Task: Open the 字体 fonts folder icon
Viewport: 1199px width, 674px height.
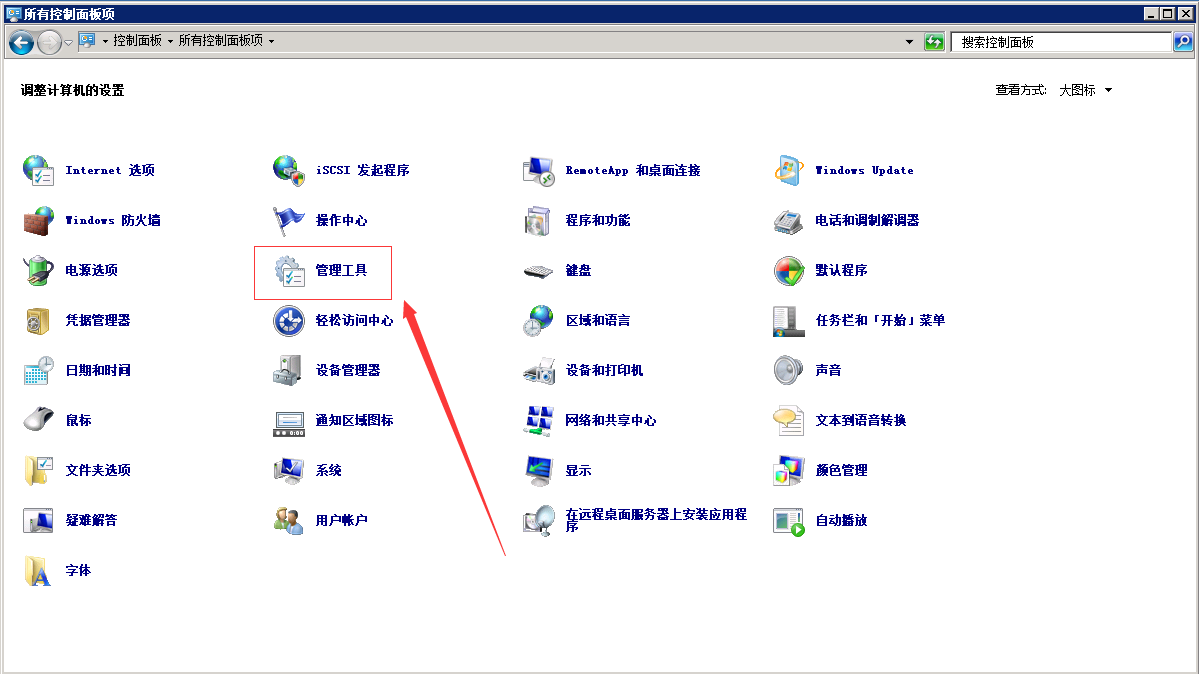Action: pos(37,571)
